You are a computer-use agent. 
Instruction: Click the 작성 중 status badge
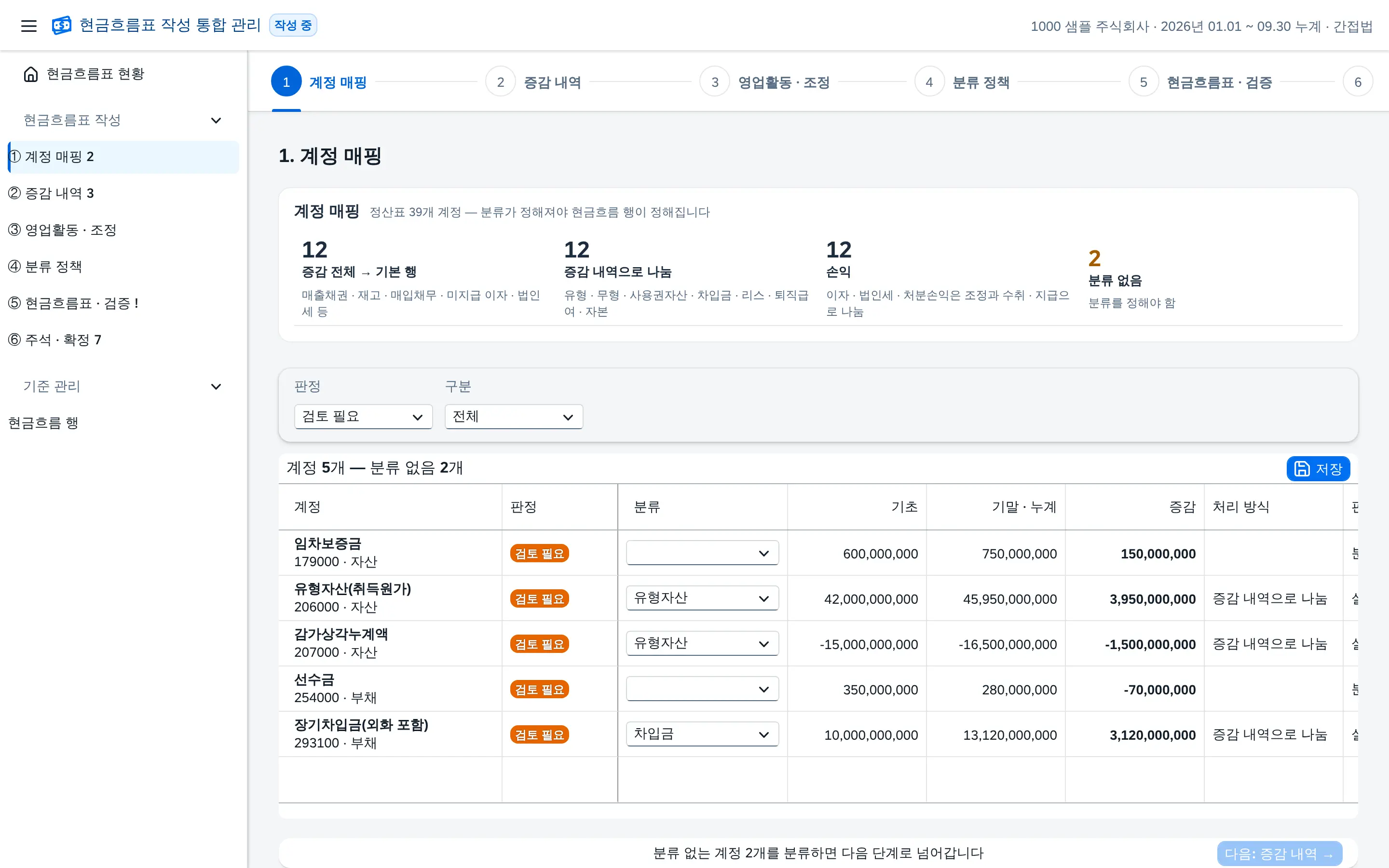[293, 25]
